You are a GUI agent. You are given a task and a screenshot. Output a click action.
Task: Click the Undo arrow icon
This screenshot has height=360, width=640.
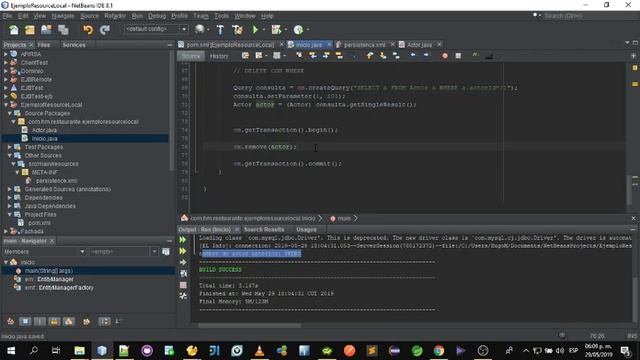[88, 30]
